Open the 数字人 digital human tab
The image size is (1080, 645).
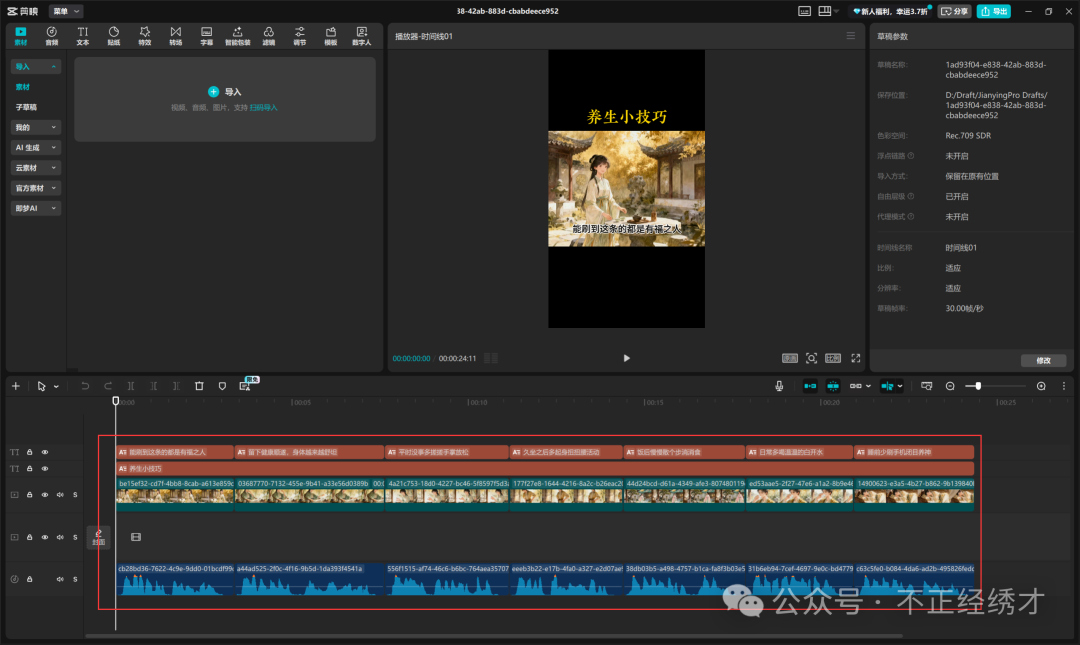click(x=362, y=36)
